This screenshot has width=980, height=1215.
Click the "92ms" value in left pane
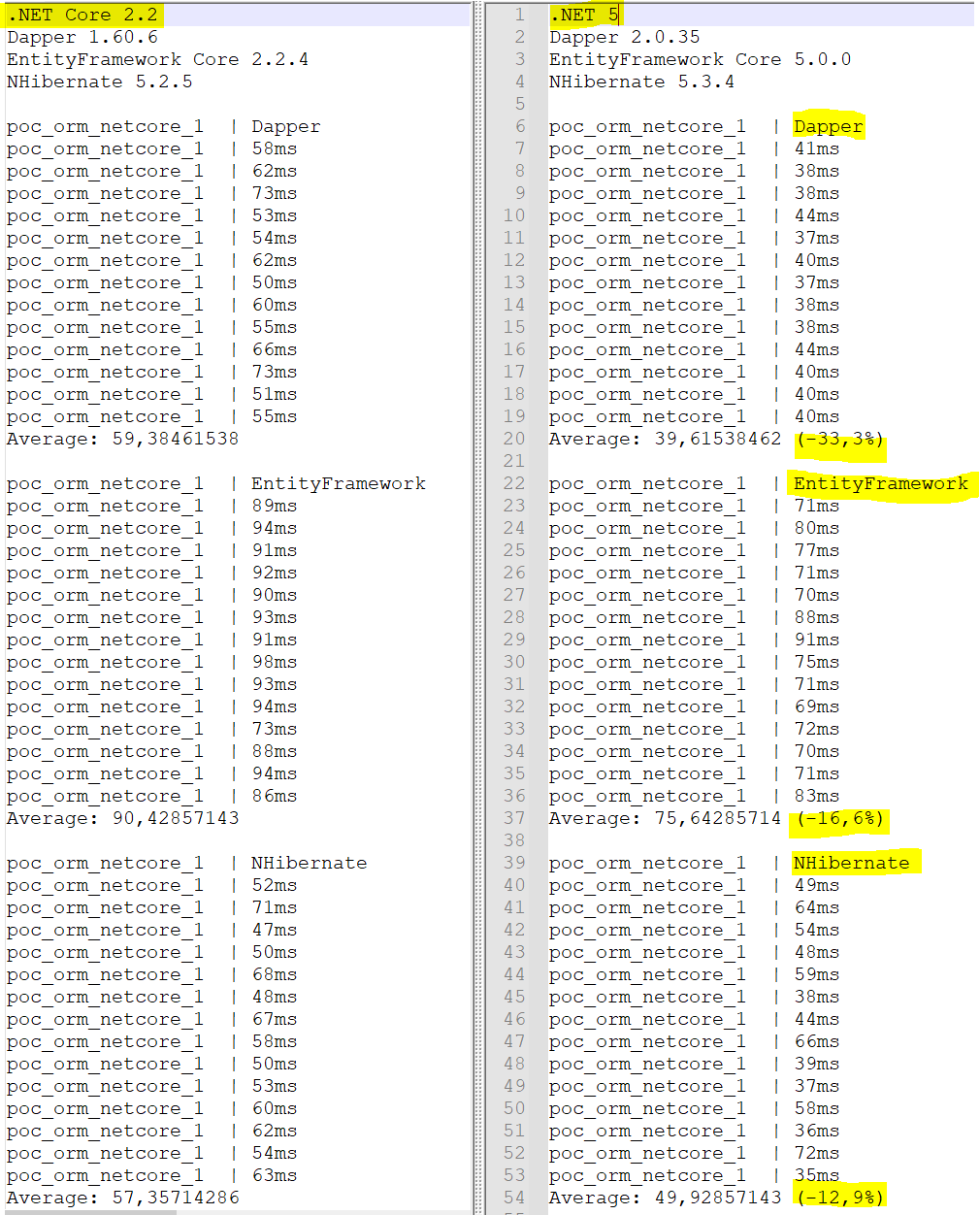275,573
